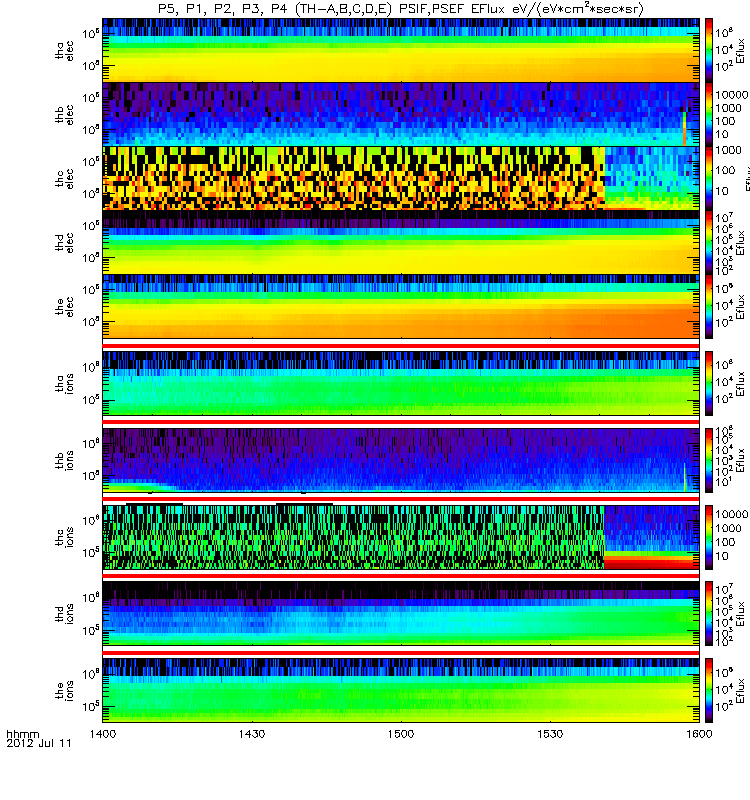This screenshot has height=800, width=750.
Task: Click inside the thd elec spectrogram panel
Action: (x=401, y=242)
